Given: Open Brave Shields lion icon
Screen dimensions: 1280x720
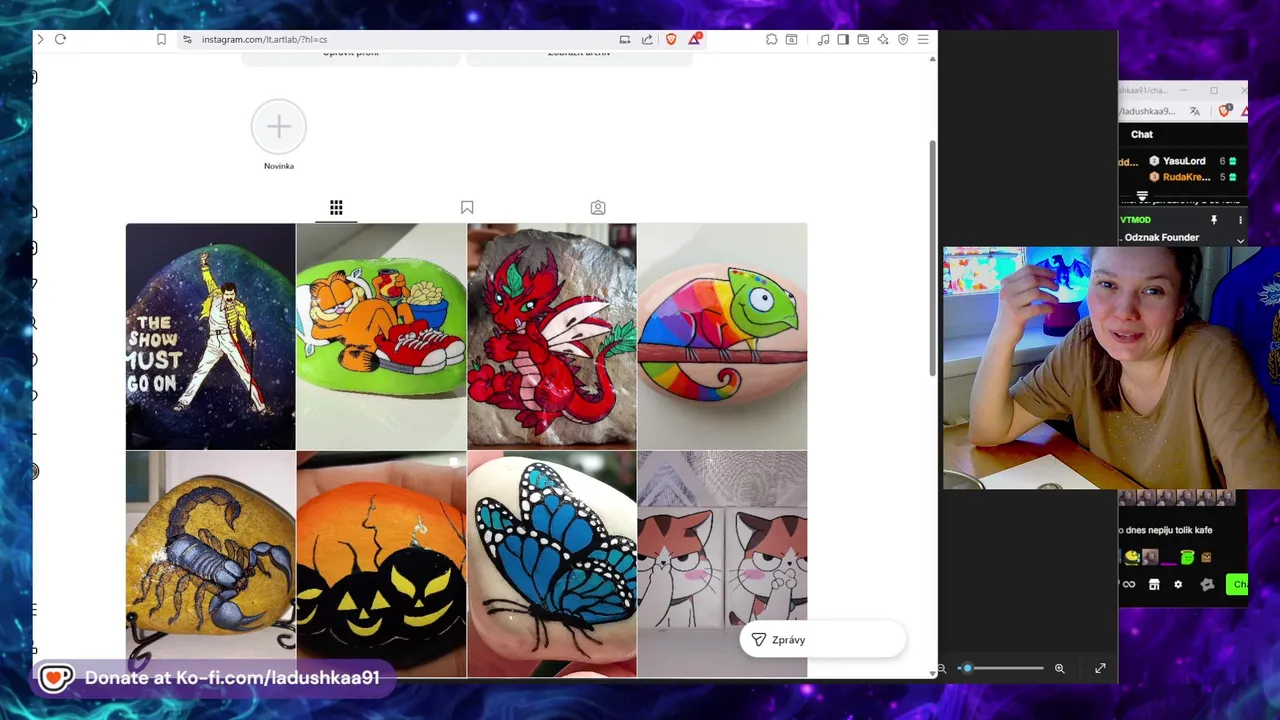Looking at the screenshot, I should pyautogui.click(x=671, y=39).
